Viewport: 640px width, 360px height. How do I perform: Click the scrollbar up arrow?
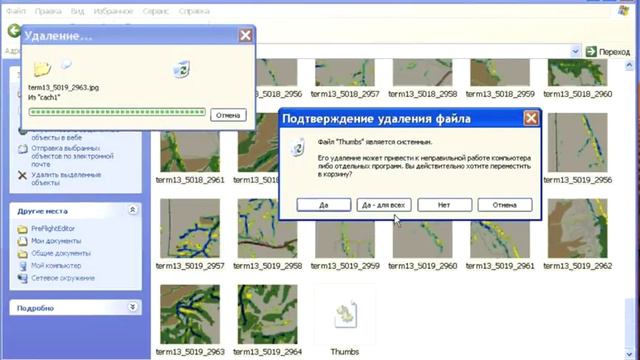629,65
